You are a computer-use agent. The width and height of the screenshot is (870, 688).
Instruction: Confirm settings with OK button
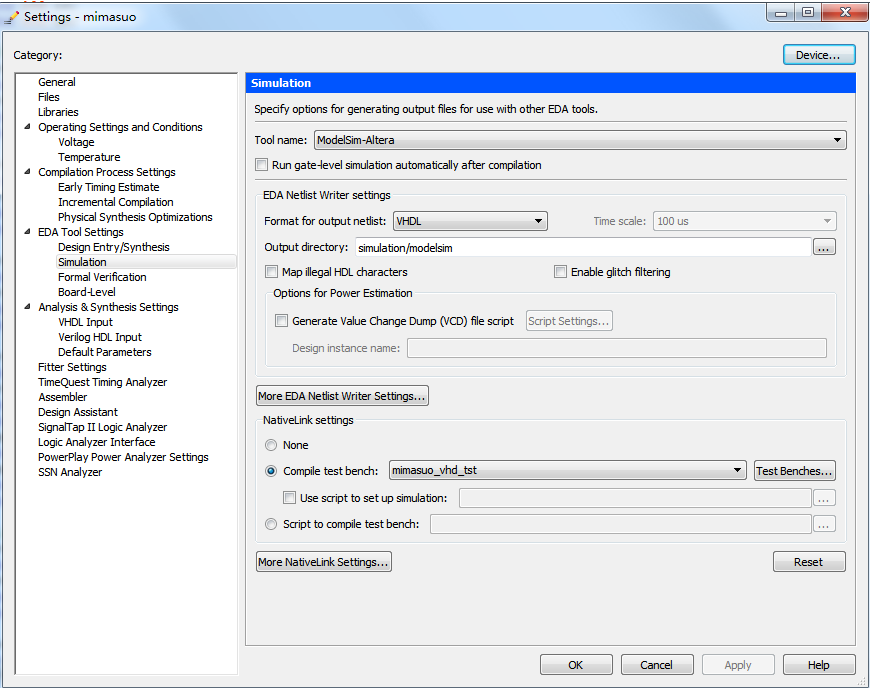(576, 665)
